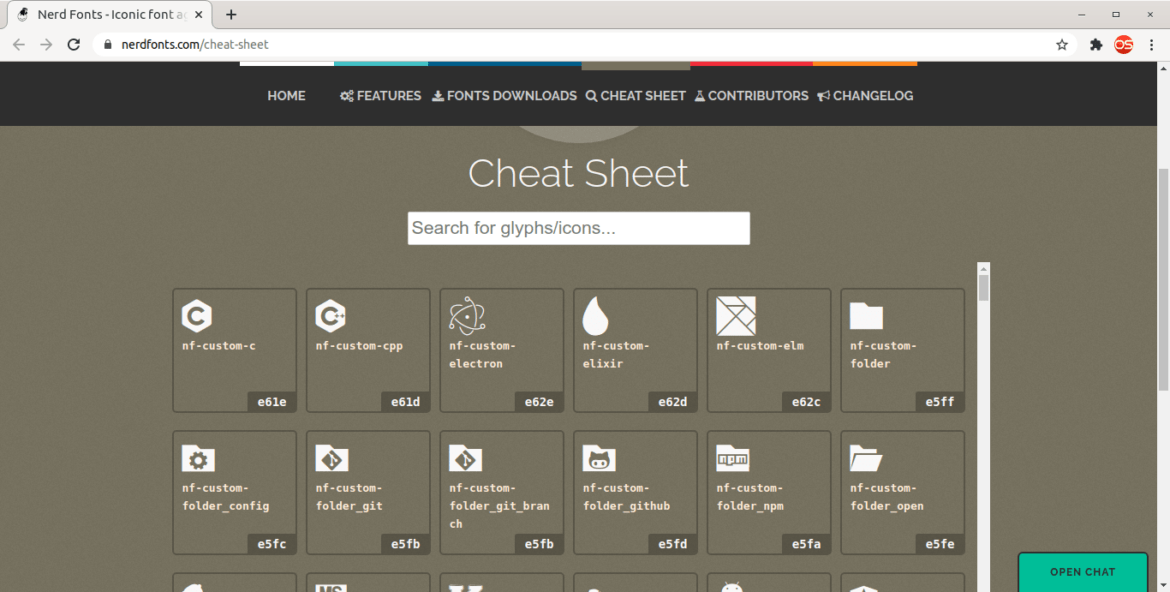Image resolution: width=1170 pixels, height=592 pixels.
Task: Select the nf-custom-c glyph icon
Action: [x=196, y=316]
